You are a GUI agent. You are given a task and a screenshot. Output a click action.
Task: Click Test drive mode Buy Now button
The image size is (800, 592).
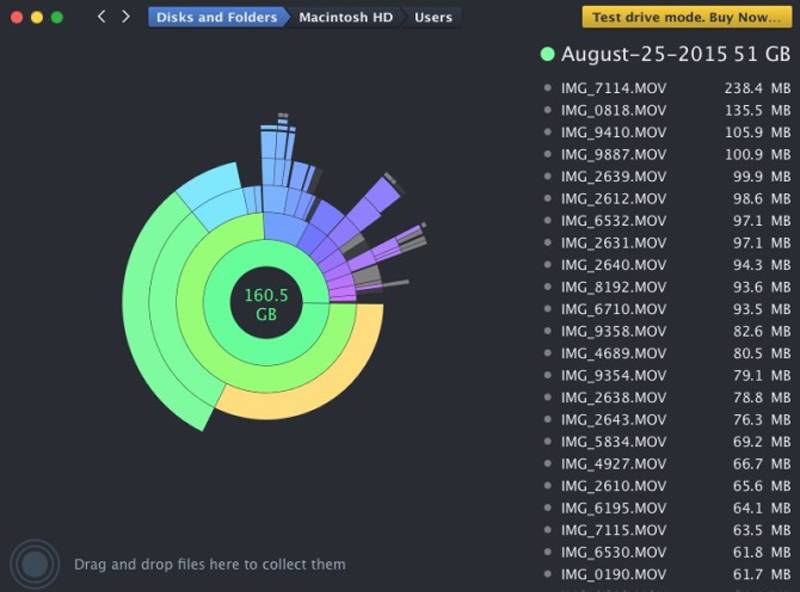click(x=687, y=17)
